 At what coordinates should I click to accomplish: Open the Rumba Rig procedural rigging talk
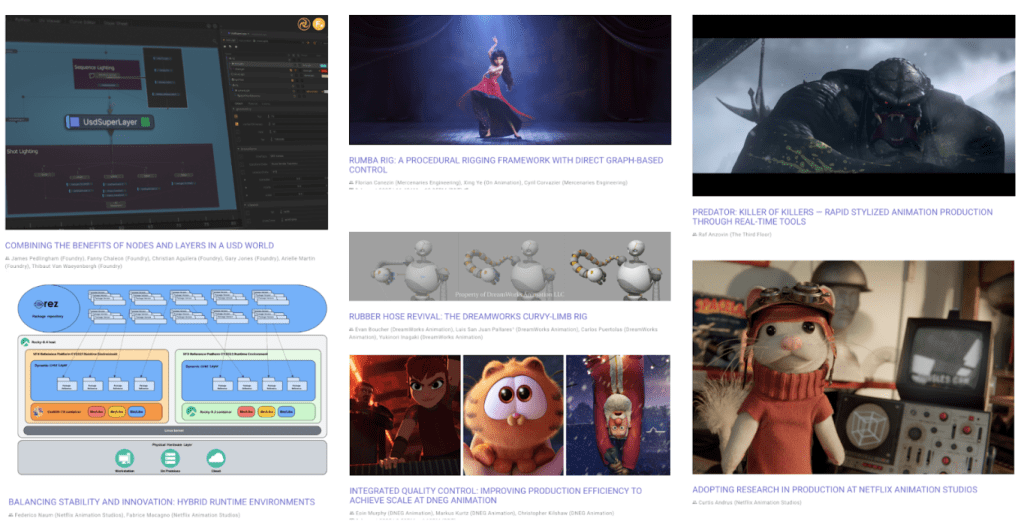pyautogui.click(x=505, y=165)
